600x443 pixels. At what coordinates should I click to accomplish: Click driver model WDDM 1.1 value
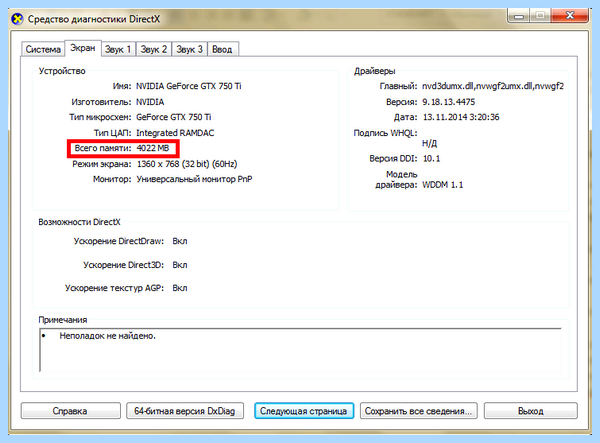click(443, 185)
